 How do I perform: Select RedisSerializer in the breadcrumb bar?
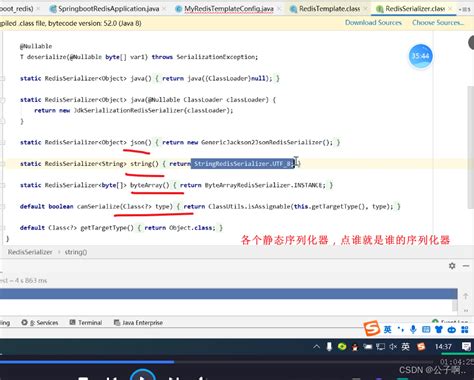pos(30,252)
